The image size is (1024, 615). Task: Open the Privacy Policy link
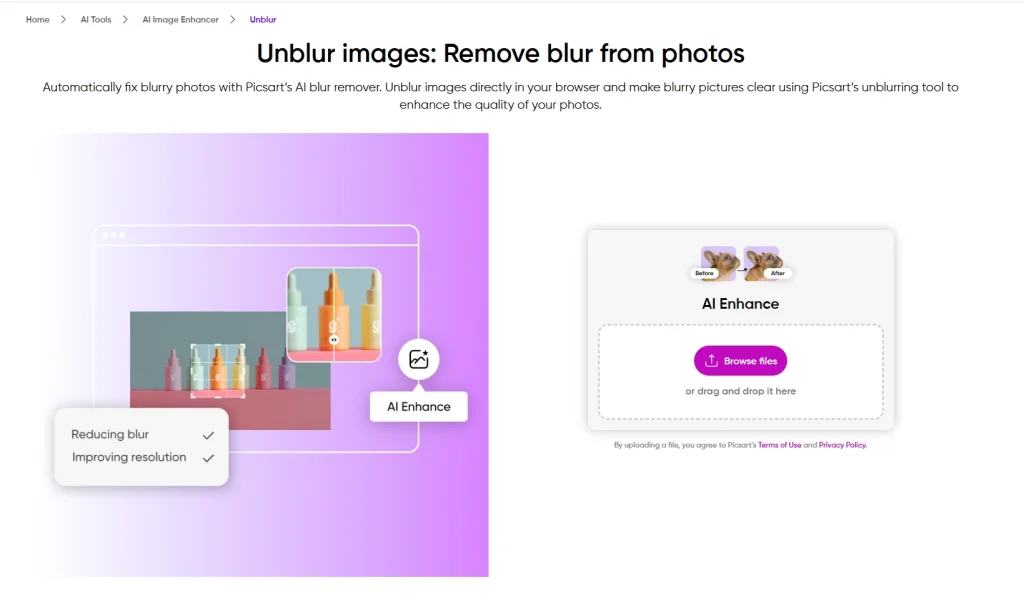(842, 445)
